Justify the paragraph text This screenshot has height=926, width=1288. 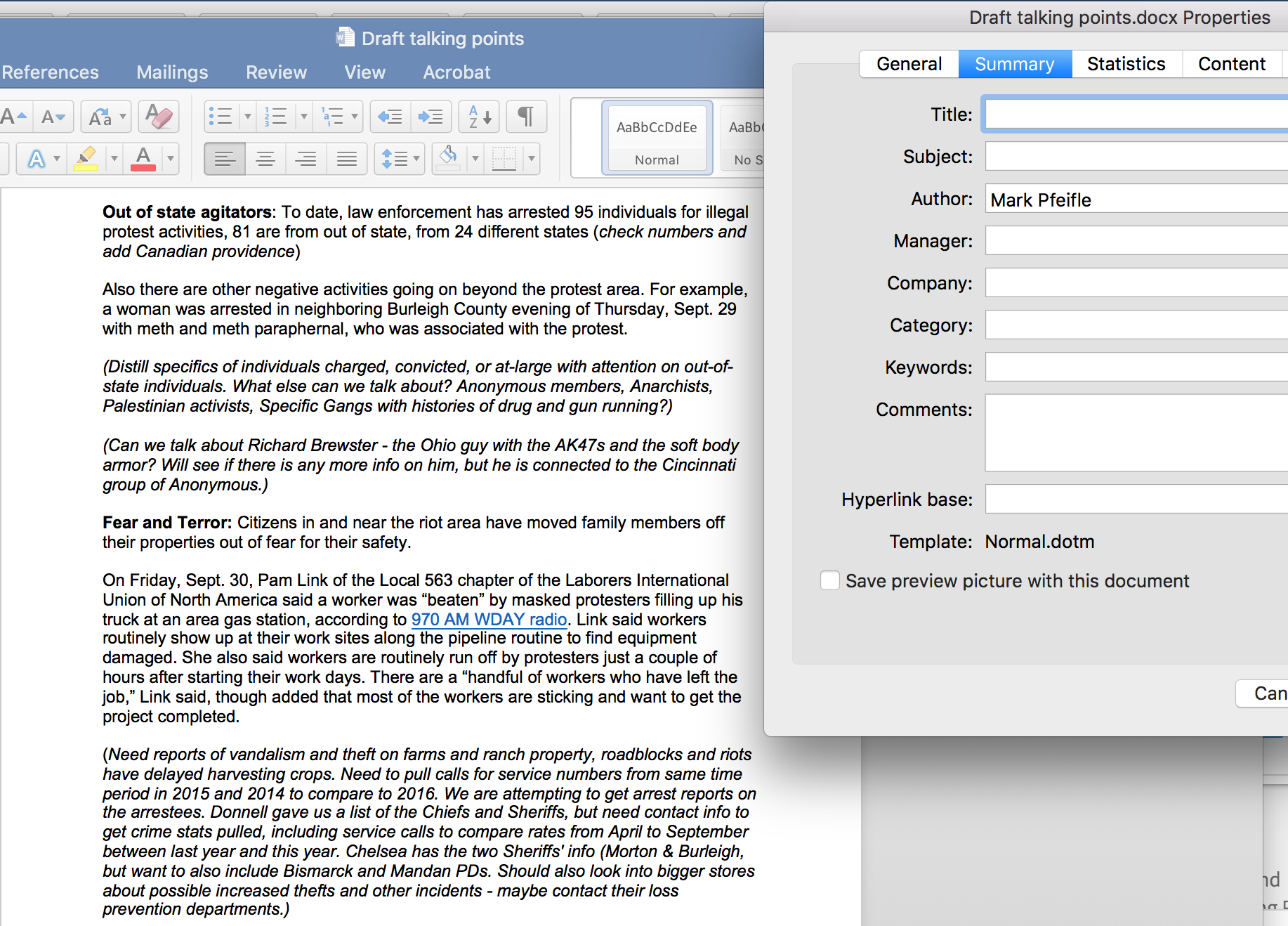[x=346, y=159]
